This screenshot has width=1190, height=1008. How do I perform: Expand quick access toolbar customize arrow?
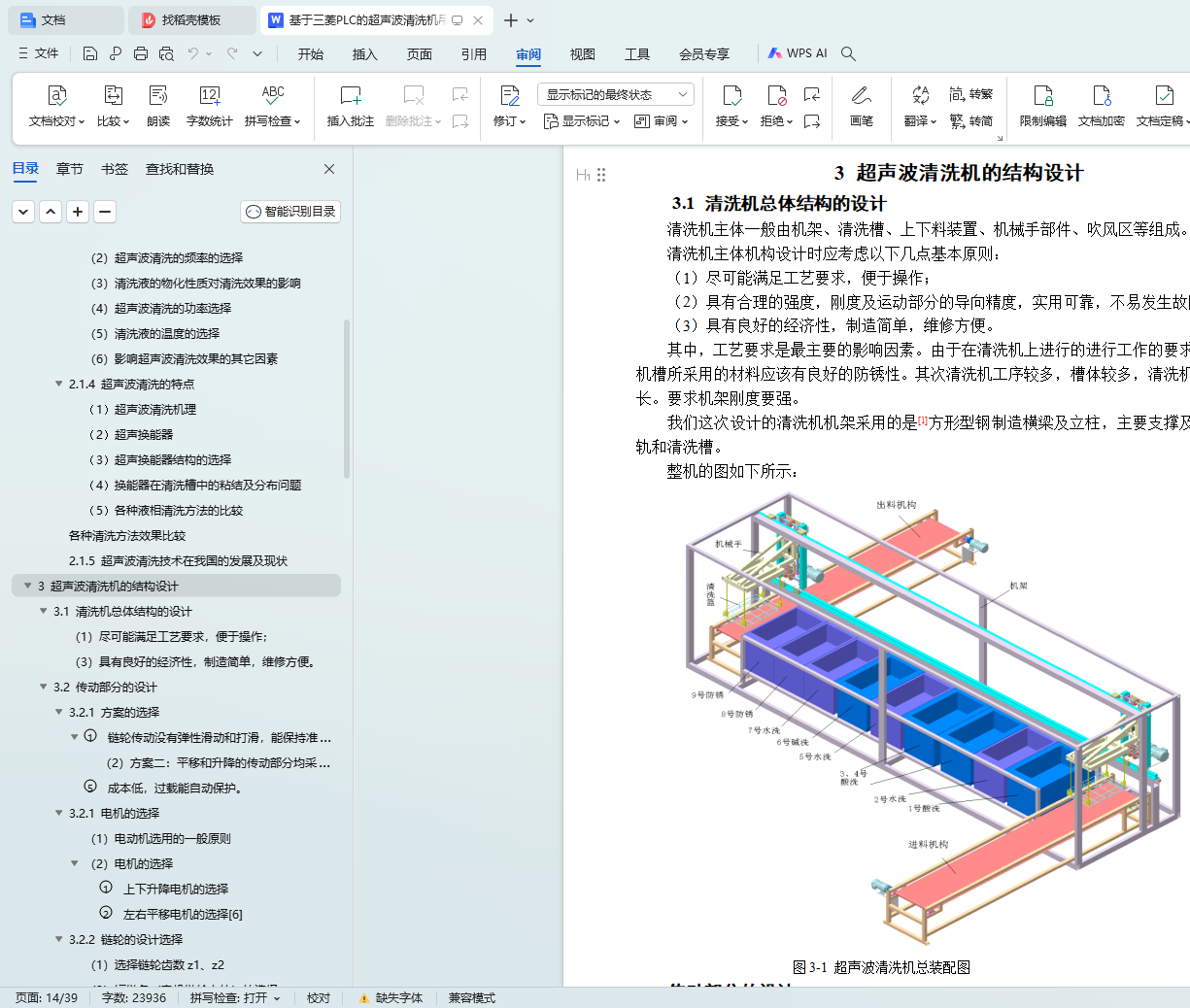[257, 53]
